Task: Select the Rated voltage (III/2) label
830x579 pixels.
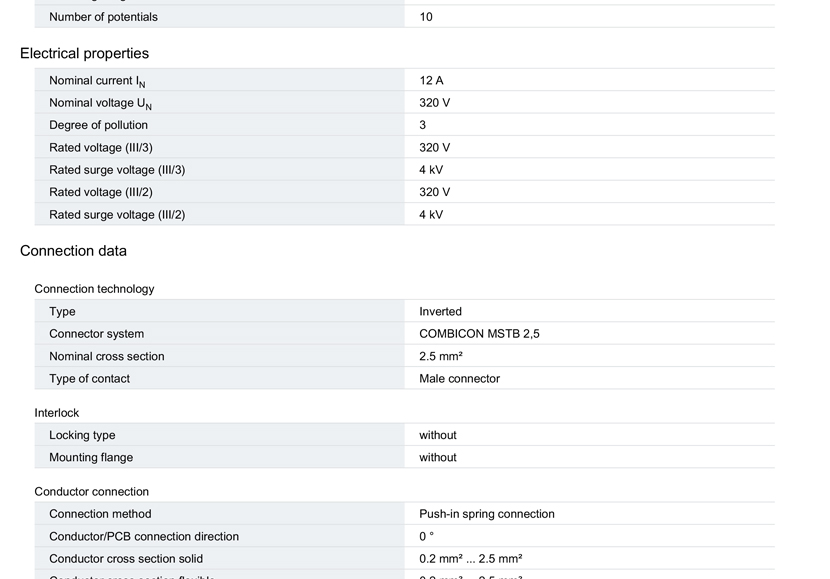Action: 101,192
